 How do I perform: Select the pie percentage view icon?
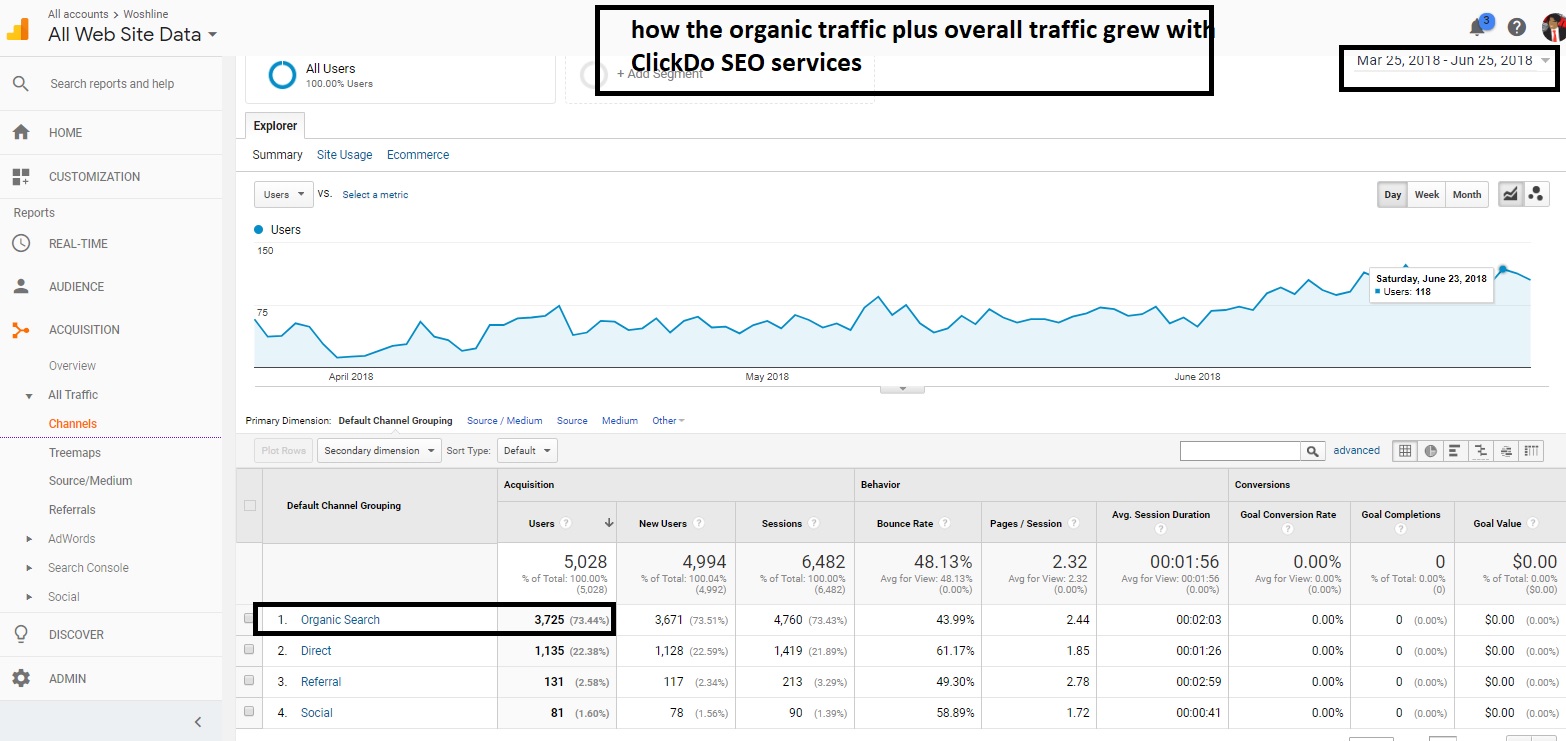tap(1431, 451)
